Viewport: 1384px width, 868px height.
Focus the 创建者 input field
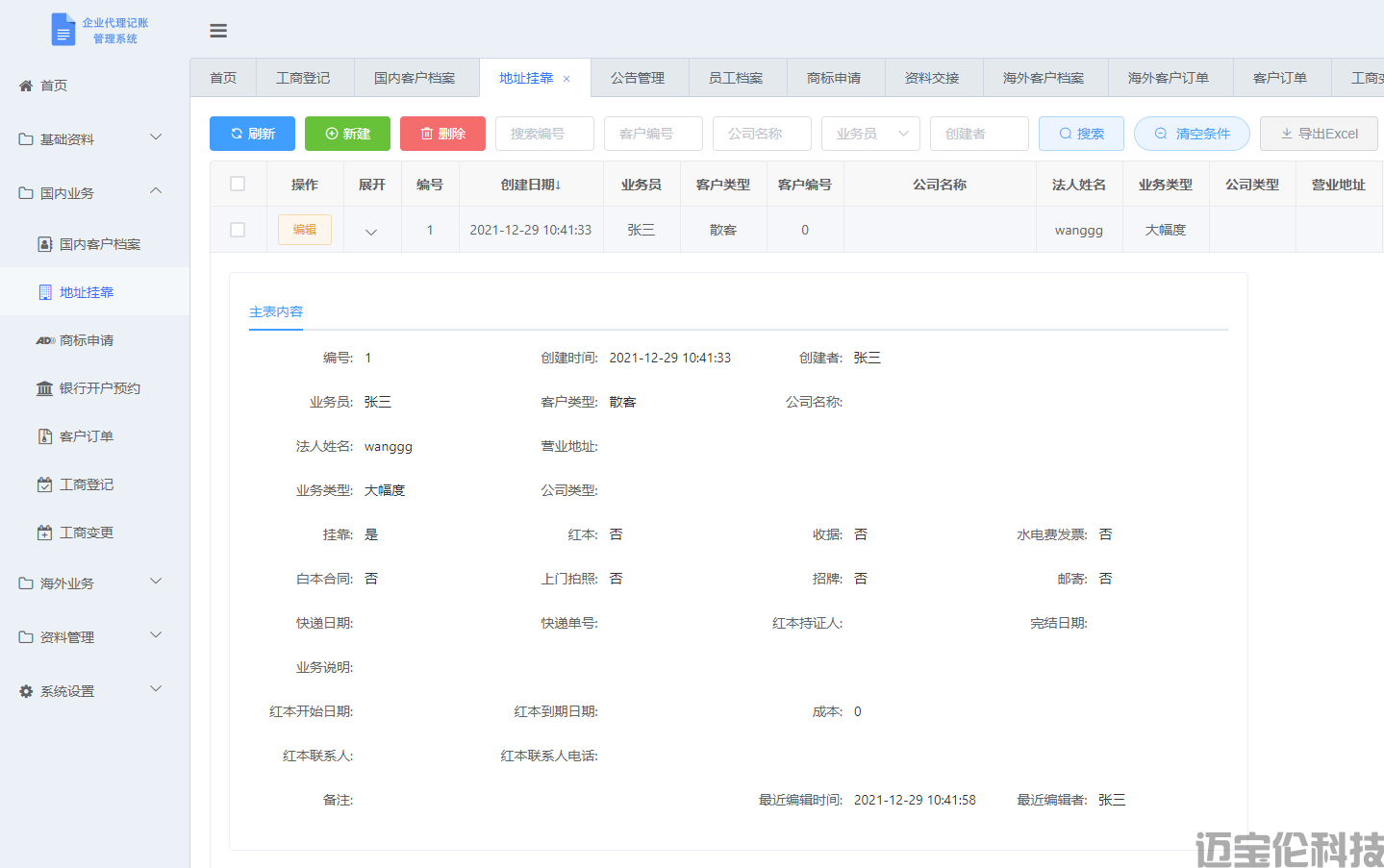tap(979, 134)
